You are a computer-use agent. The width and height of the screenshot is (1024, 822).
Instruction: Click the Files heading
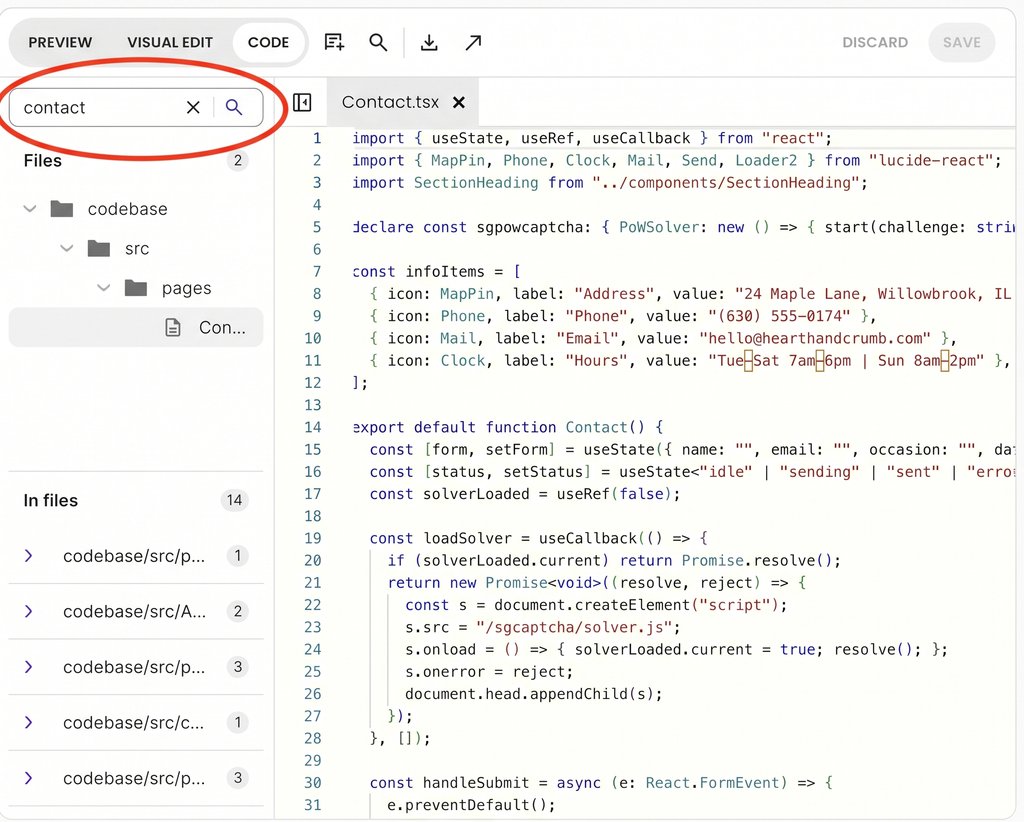click(x=42, y=161)
